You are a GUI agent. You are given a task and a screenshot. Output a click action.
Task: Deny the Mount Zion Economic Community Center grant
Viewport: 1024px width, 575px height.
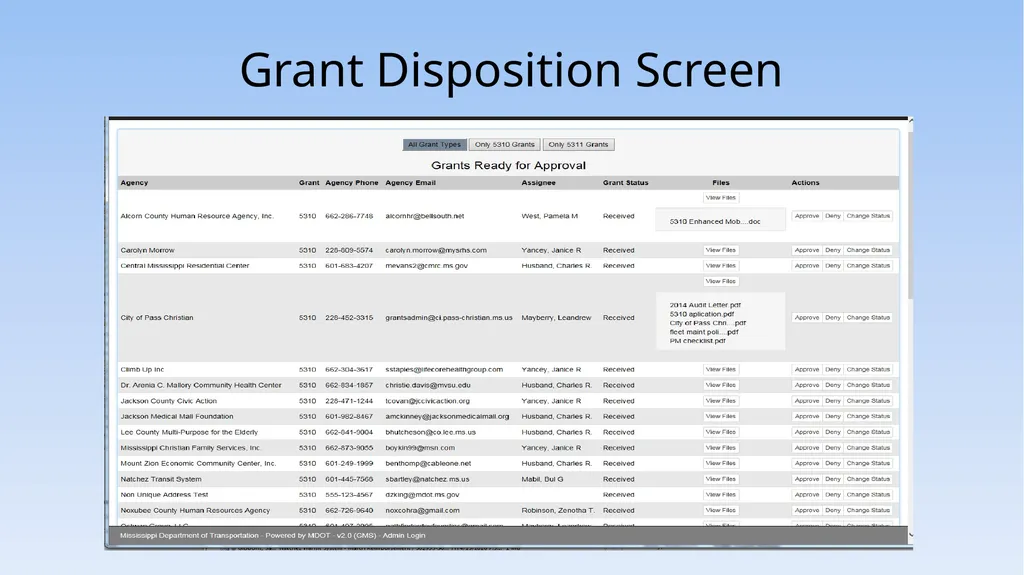[x=832, y=463]
